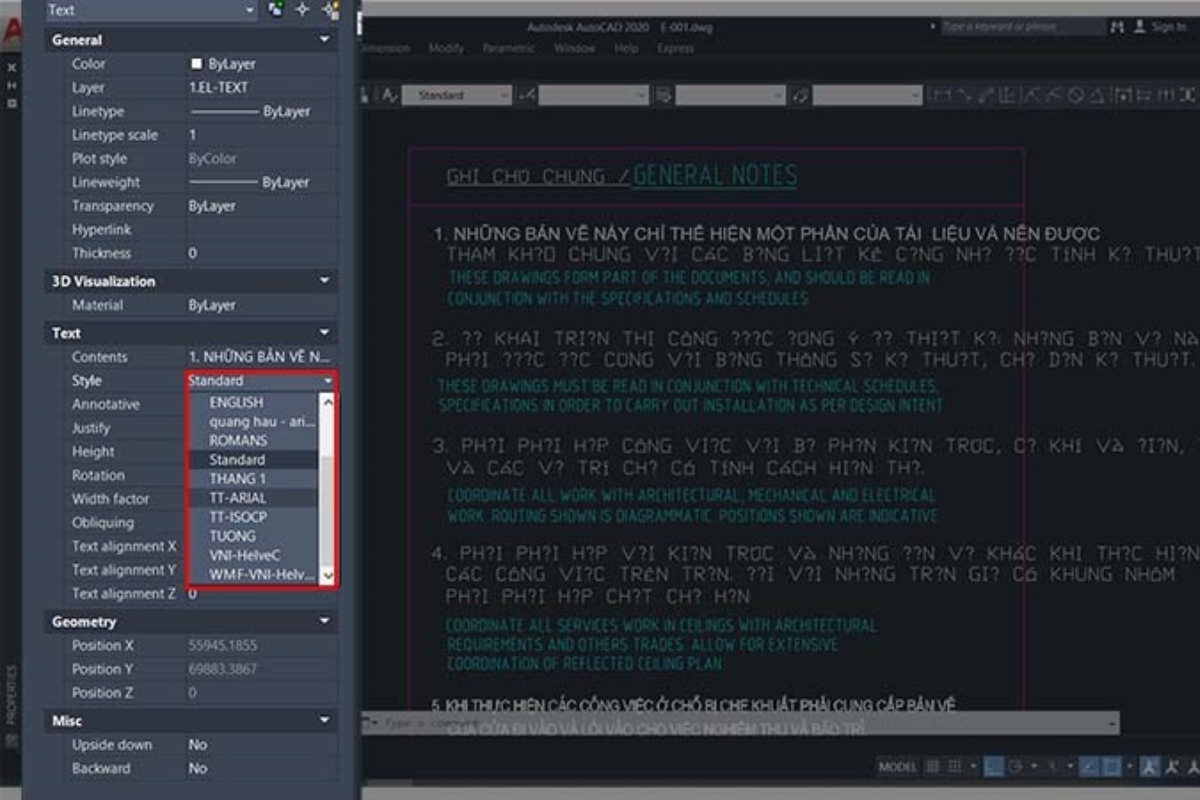This screenshot has width=1200, height=800.
Task: Toggle polar tracking in status bar
Action: point(1015,766)
